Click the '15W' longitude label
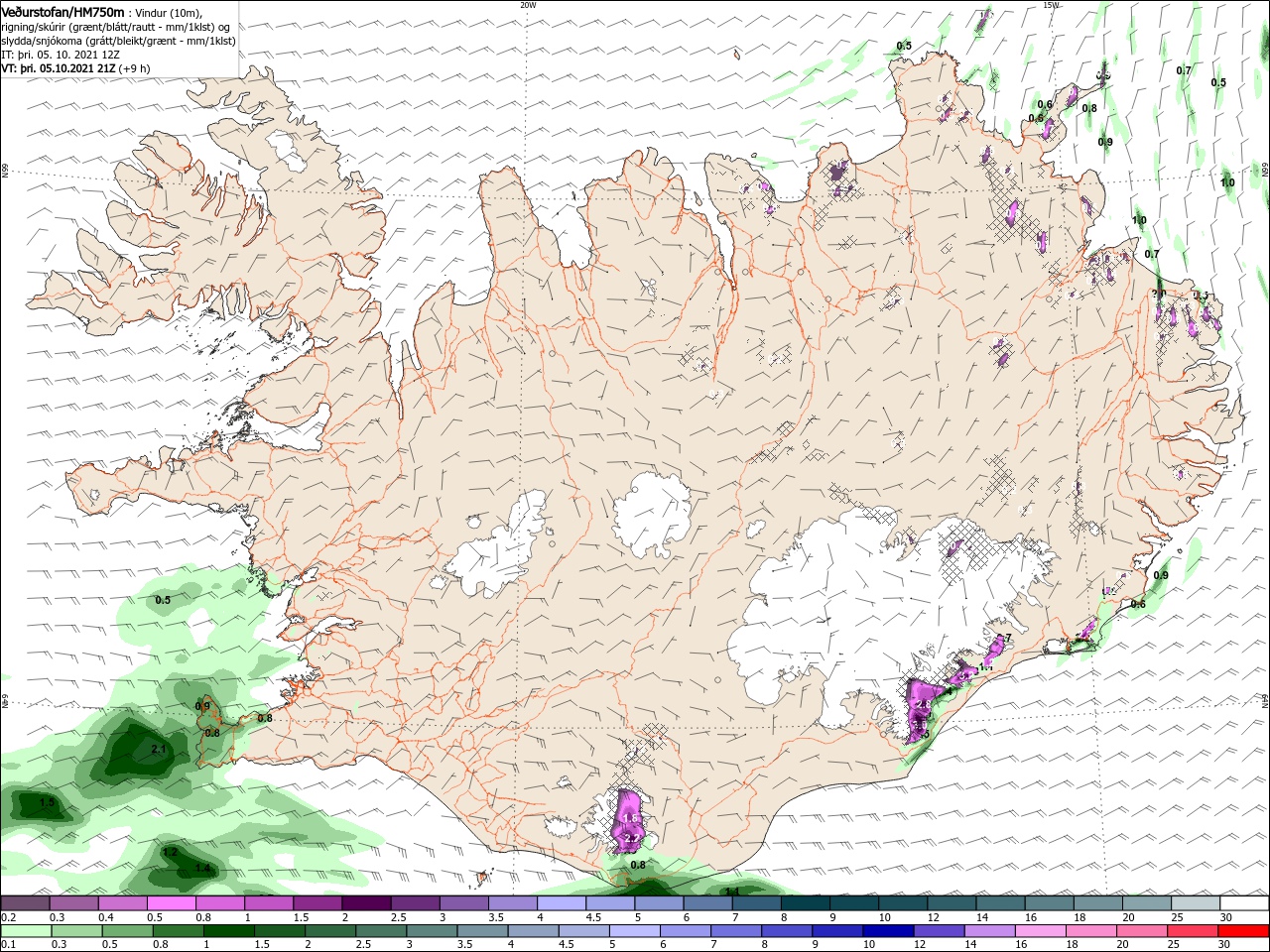 click(x=1051, y=5)
